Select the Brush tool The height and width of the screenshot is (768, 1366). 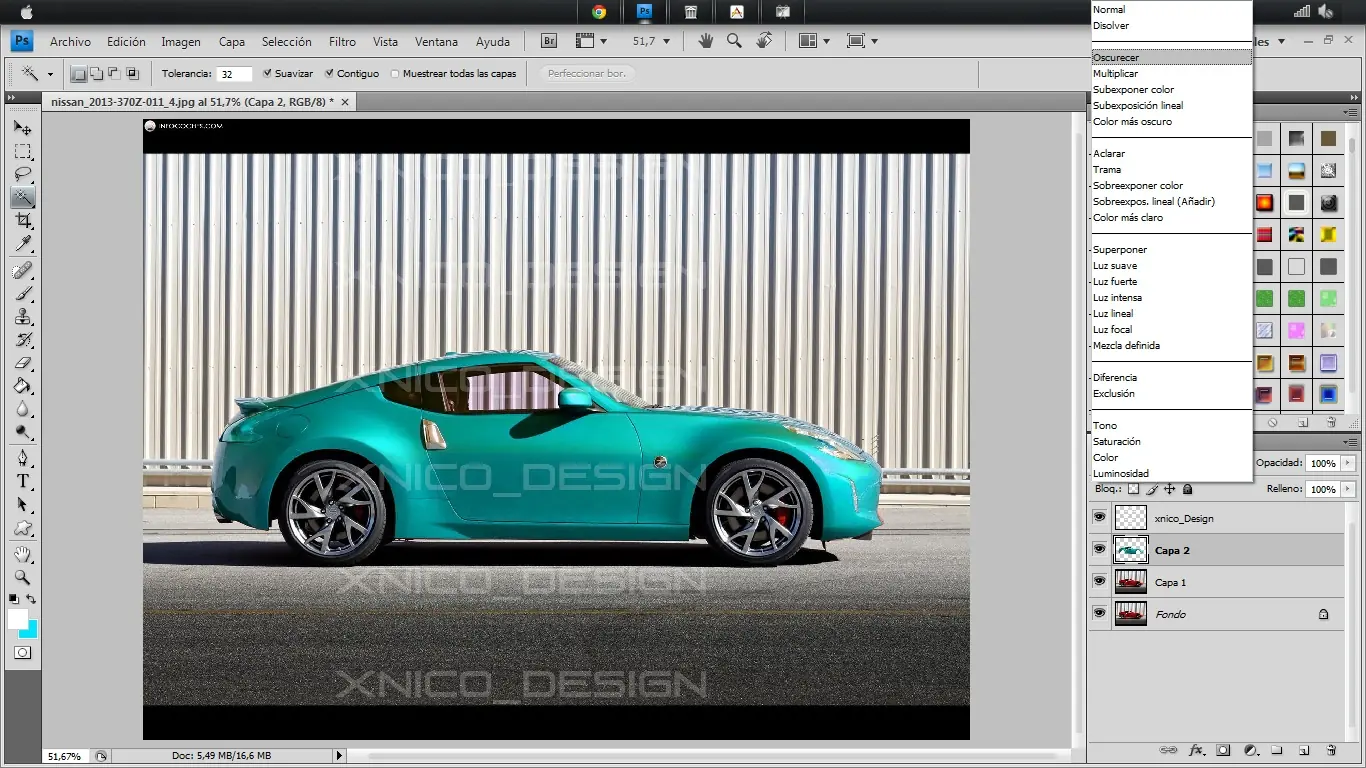tap(22, 294)
